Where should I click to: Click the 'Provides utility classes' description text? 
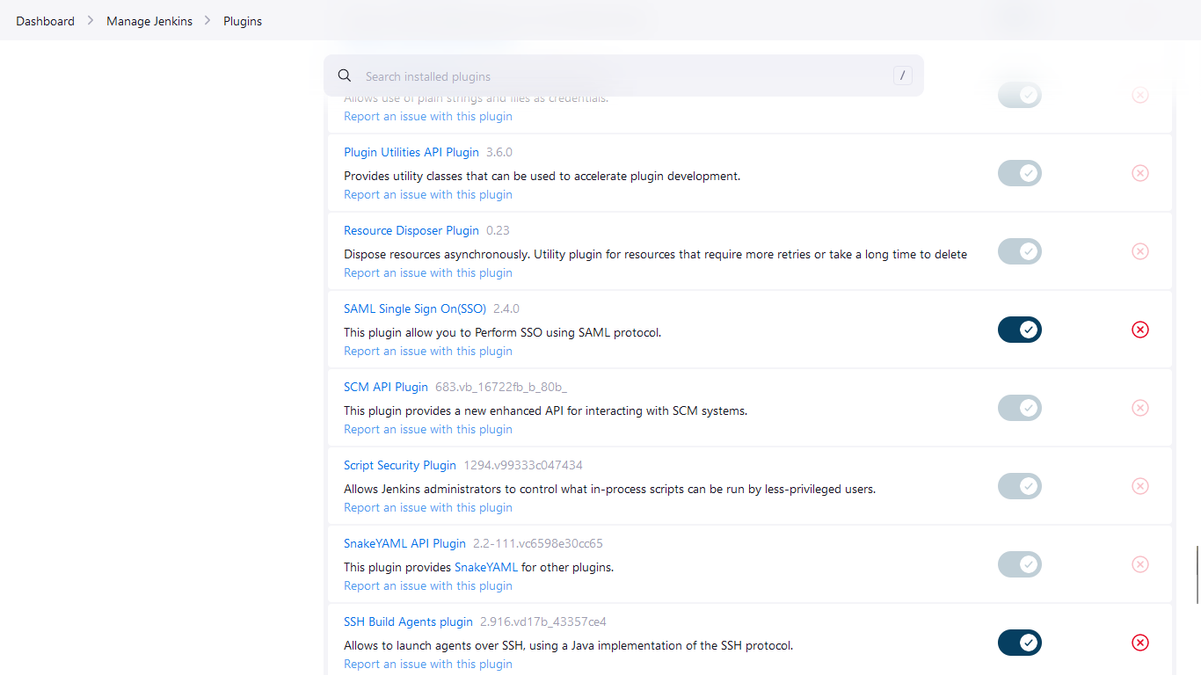coord(542,176)
